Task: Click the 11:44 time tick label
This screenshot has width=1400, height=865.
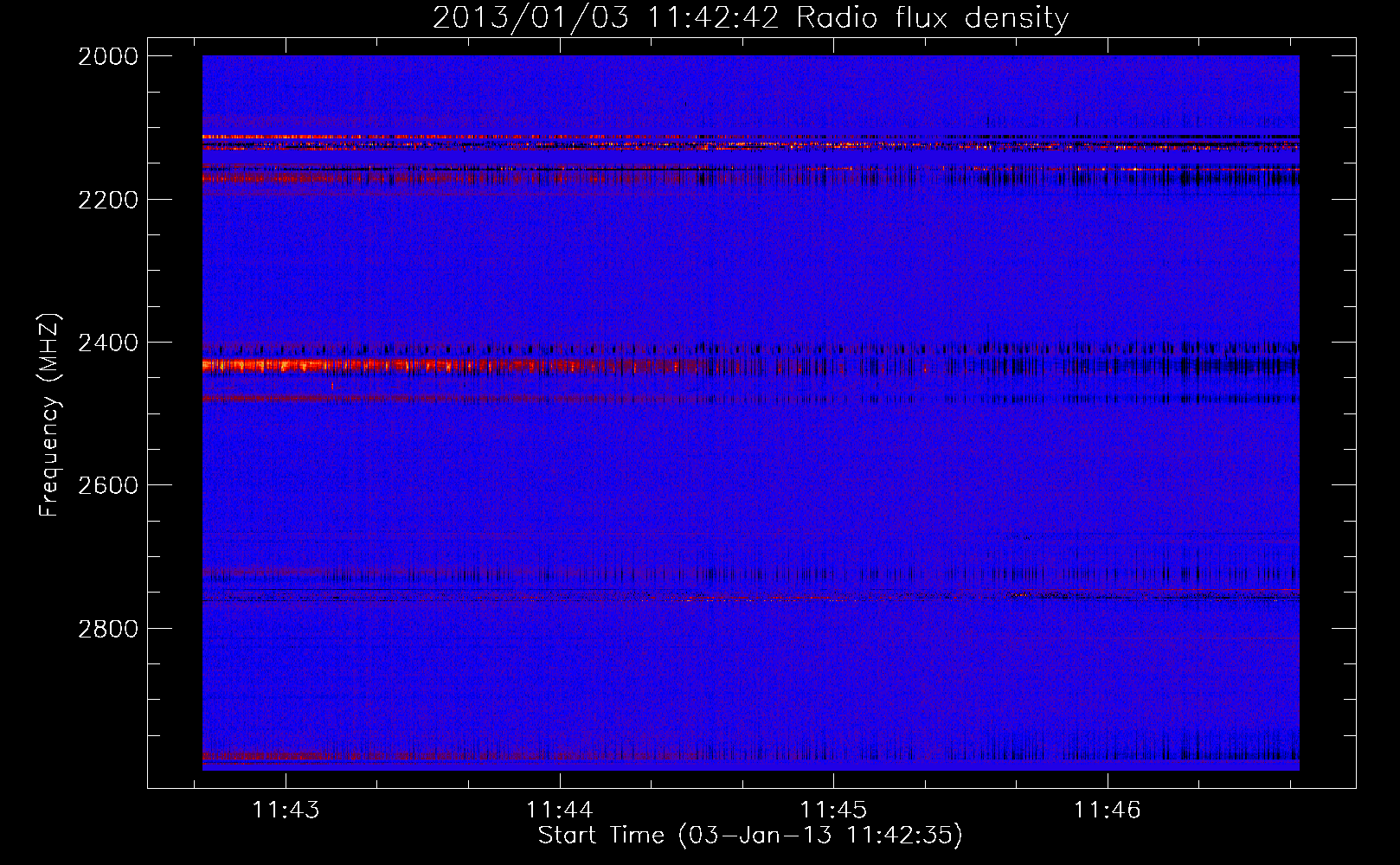Action: coord(560,810)
